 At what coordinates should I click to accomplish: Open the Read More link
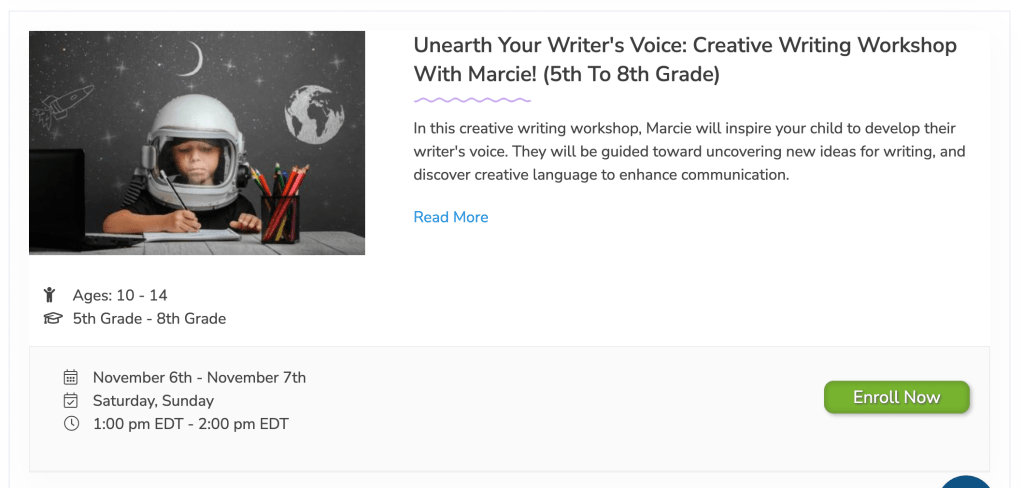[451, 217]
